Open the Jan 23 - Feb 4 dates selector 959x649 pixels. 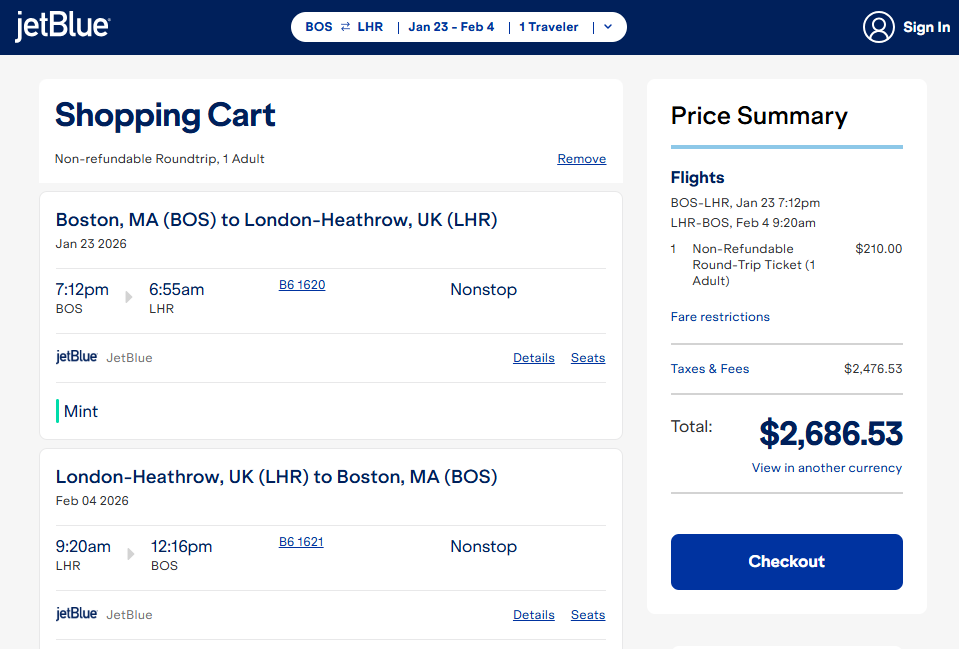coord(451,27)
